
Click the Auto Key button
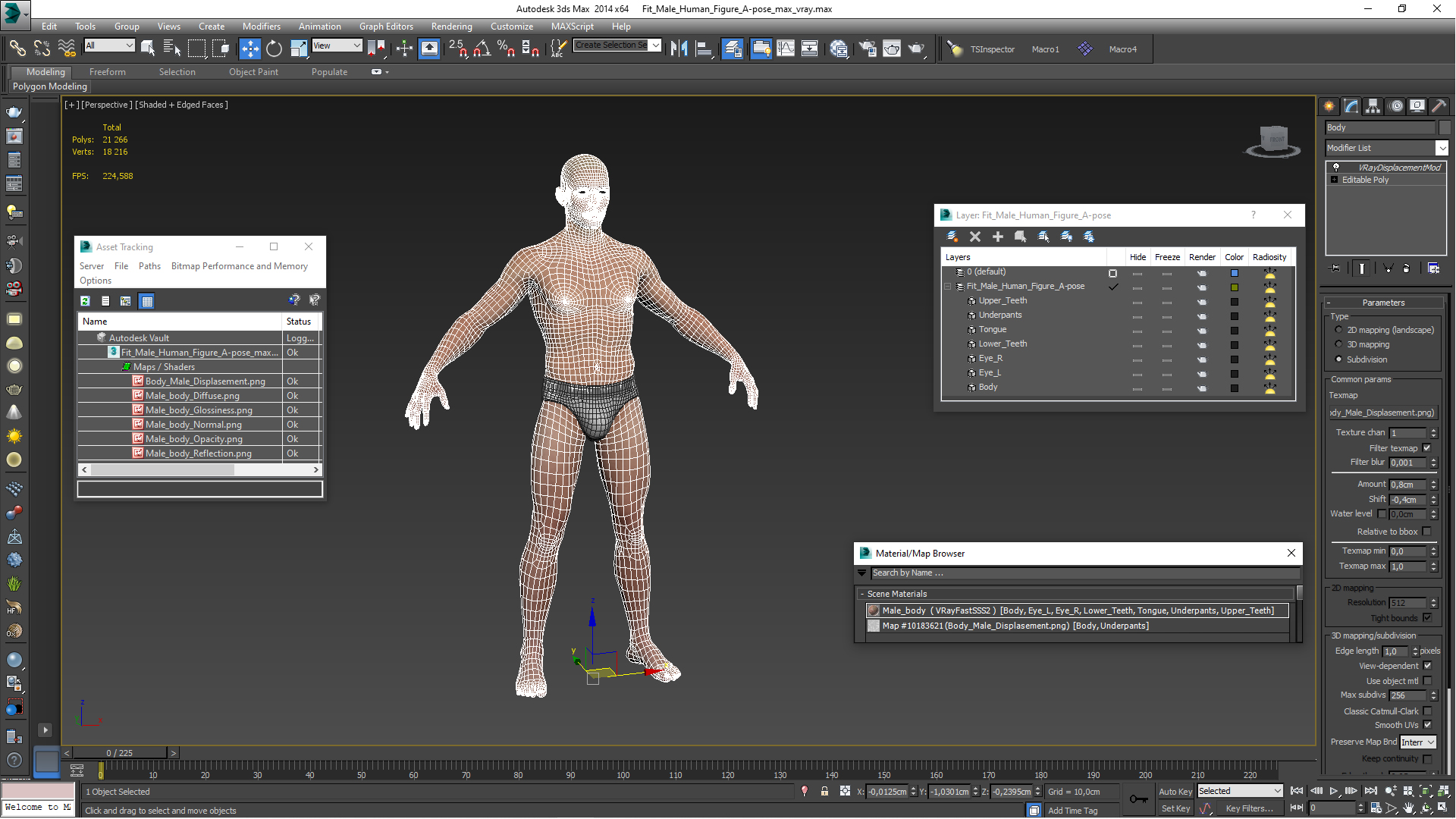click(x=1175, y=792)
